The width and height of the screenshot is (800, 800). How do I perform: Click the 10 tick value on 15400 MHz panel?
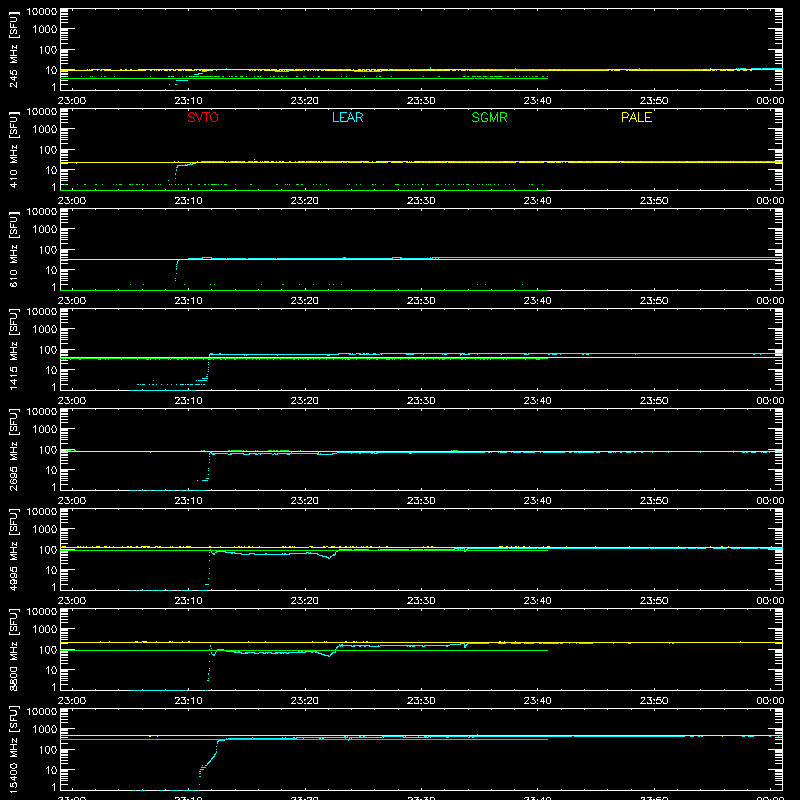(51, 770)
